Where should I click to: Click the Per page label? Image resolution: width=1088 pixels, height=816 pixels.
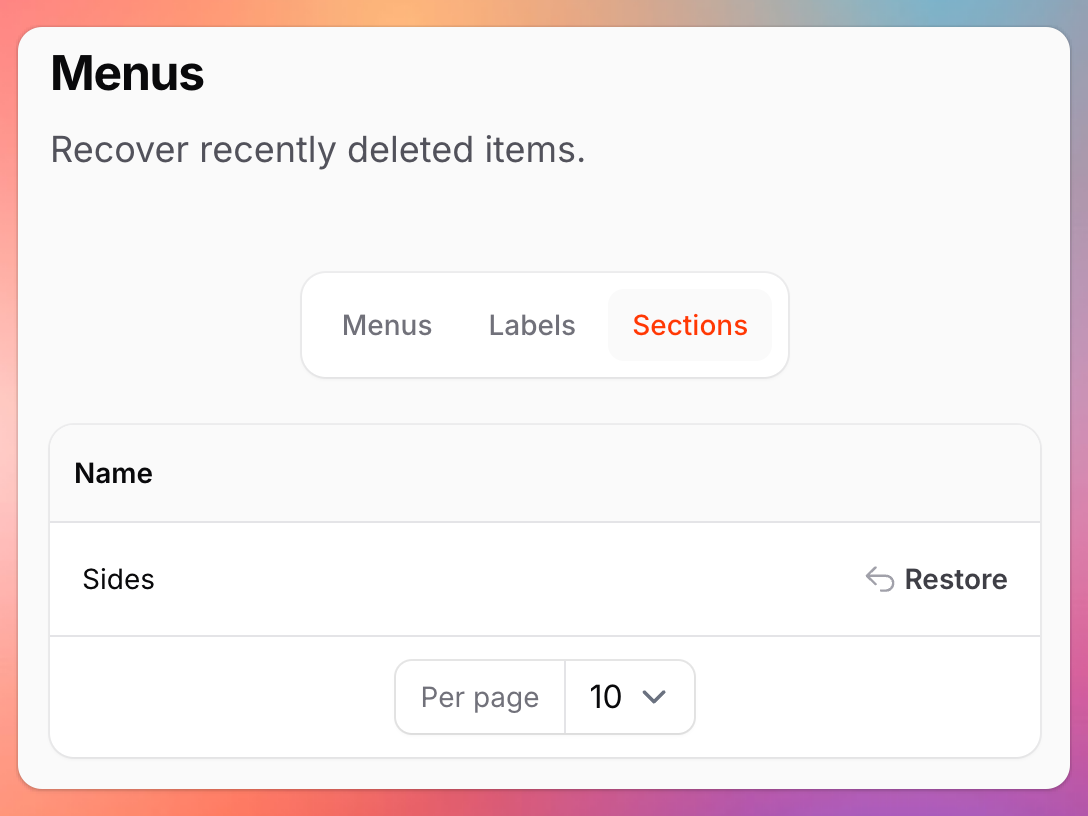(480, 697)
